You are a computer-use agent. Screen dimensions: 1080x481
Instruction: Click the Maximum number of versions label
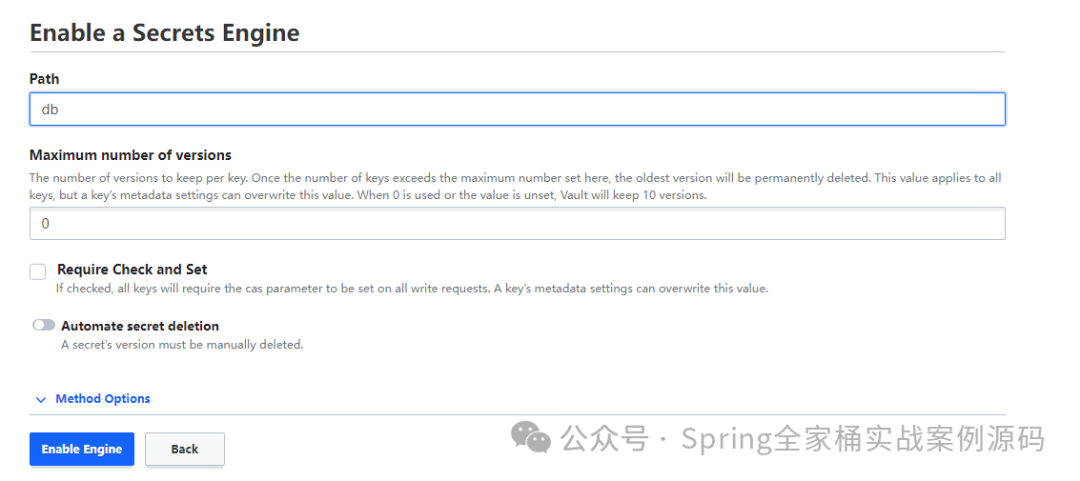tap(130, 154)
